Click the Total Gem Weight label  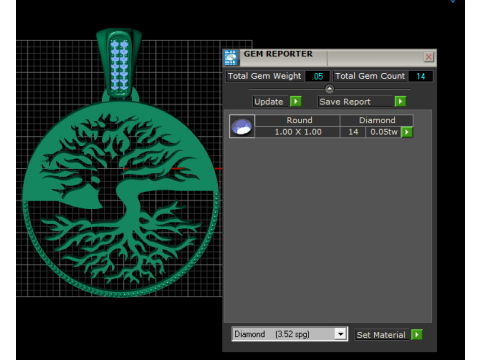[x=265, y=76]
